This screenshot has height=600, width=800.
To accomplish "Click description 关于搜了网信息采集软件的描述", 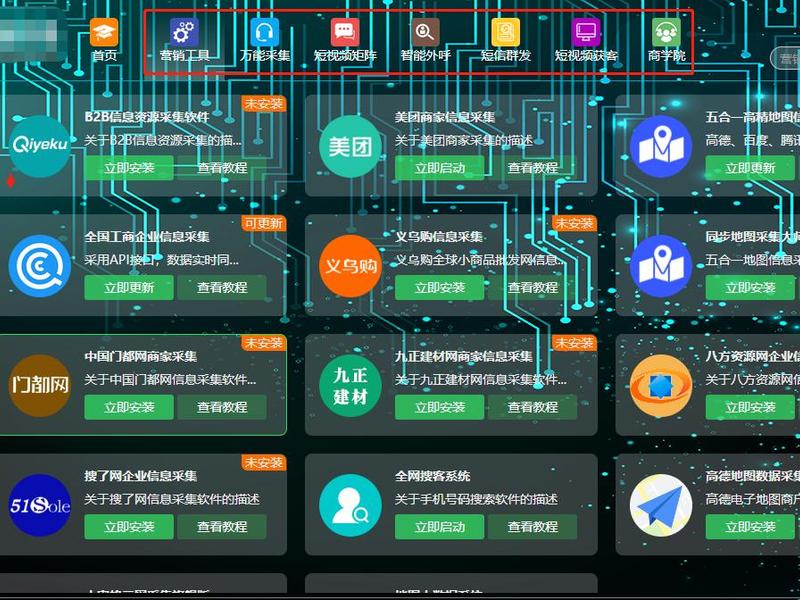I will (172, 499).
